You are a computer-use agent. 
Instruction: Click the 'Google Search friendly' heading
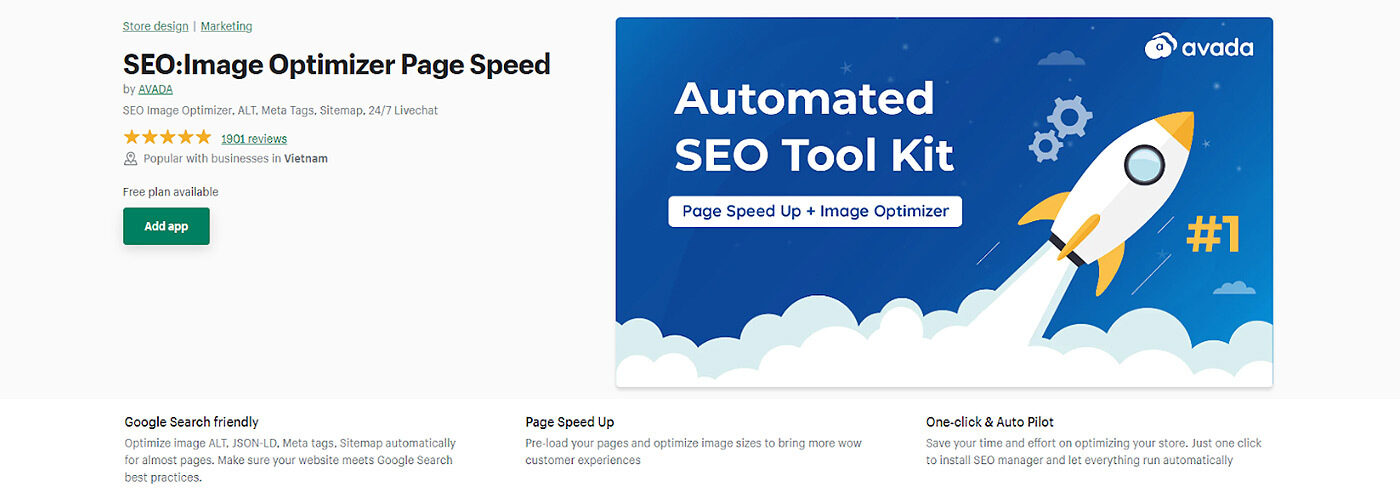point(191,422)
